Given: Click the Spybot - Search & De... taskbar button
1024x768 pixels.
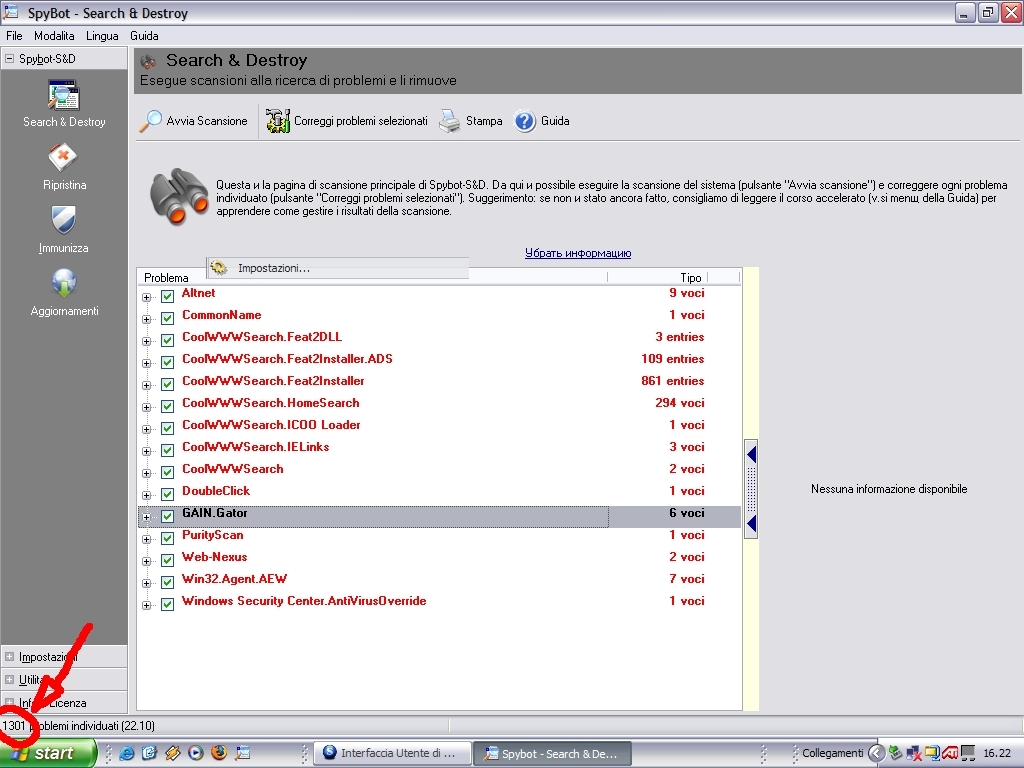Looking at the screenshot, I should [x=553, y=753].
